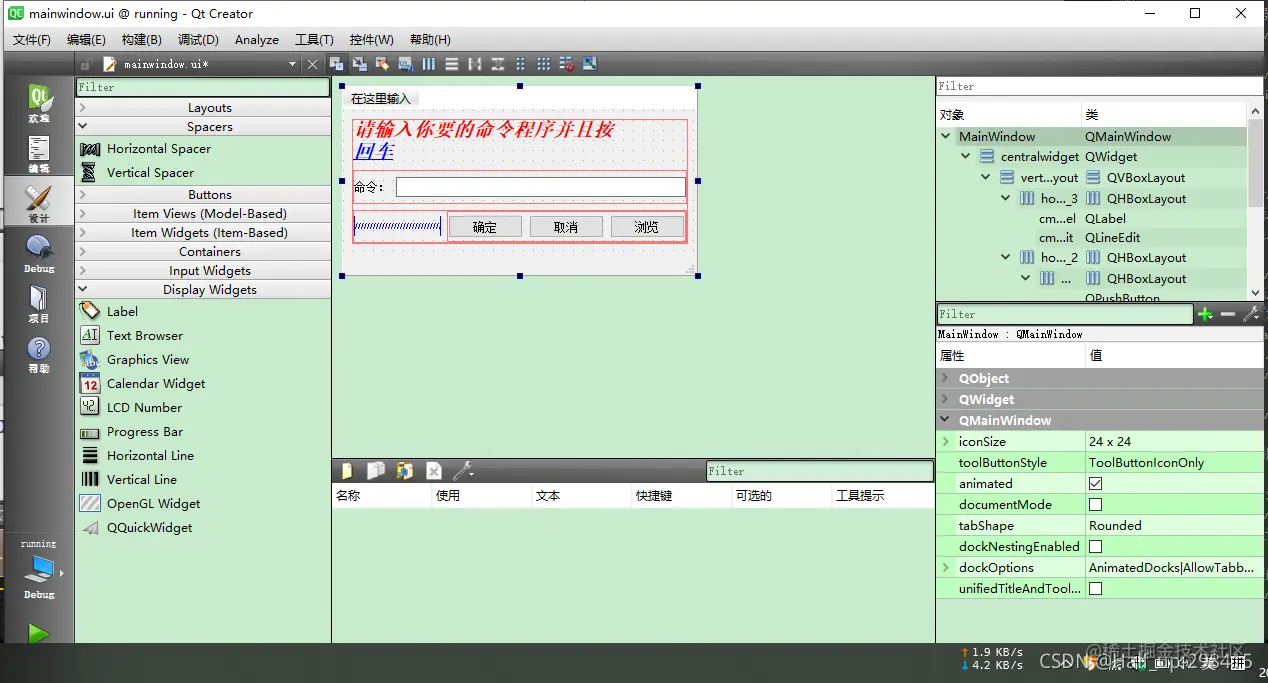The width and height of the screenshot is (1268, 683).
Task: Open the Welcome (欢迎) mode
Action: pos(38,104)
